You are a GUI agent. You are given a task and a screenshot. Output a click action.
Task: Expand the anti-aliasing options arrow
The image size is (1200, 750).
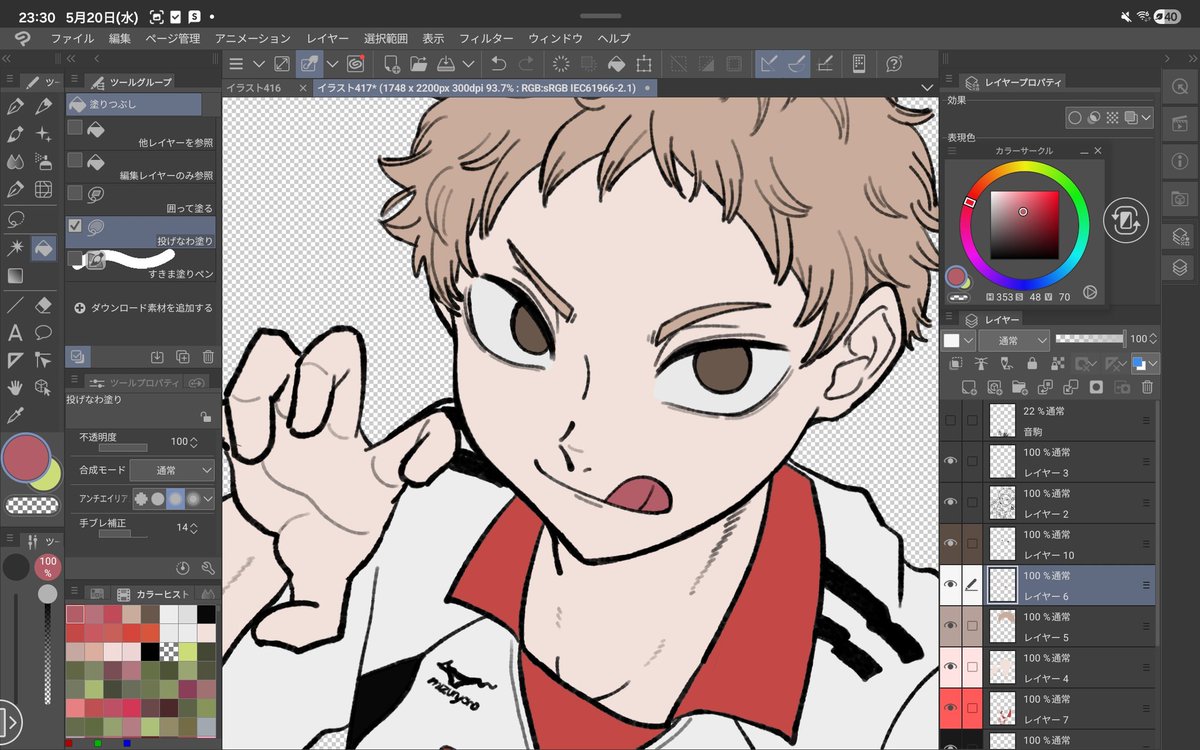point(209,498)
